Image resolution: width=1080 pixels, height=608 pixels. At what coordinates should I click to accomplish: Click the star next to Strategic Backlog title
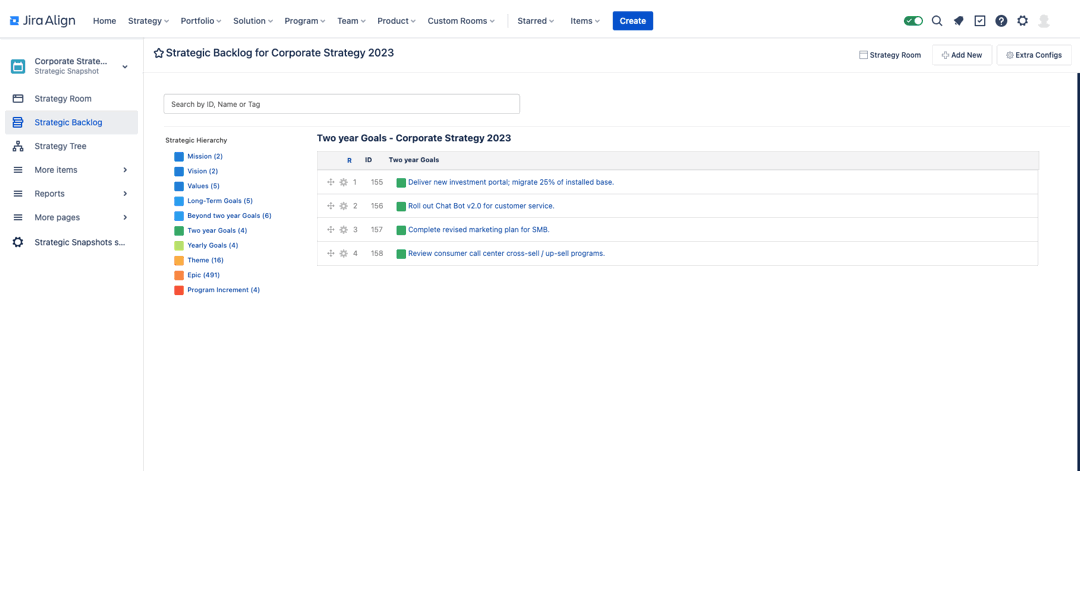click(159, 53)
